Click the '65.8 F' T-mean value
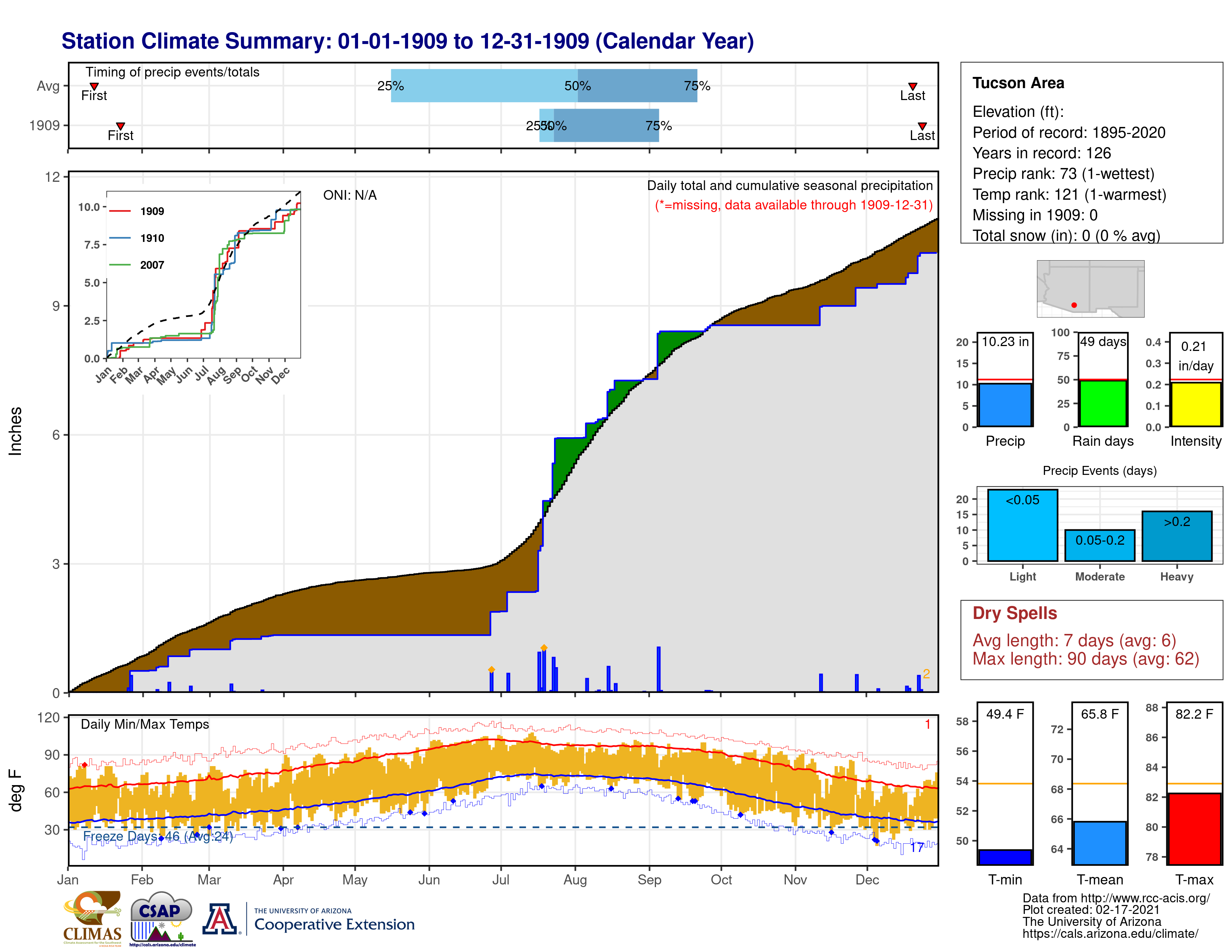 [1099, 714]
